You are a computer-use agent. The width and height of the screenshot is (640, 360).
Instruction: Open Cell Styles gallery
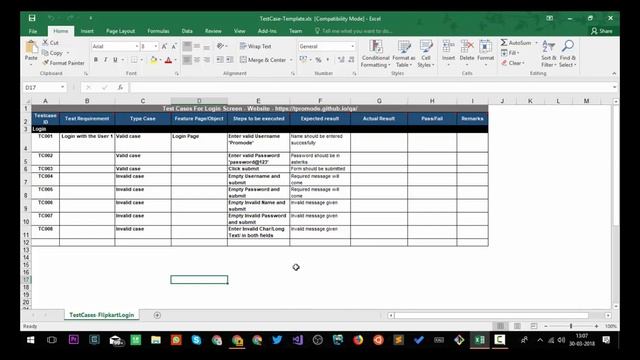tap(426, 53)
